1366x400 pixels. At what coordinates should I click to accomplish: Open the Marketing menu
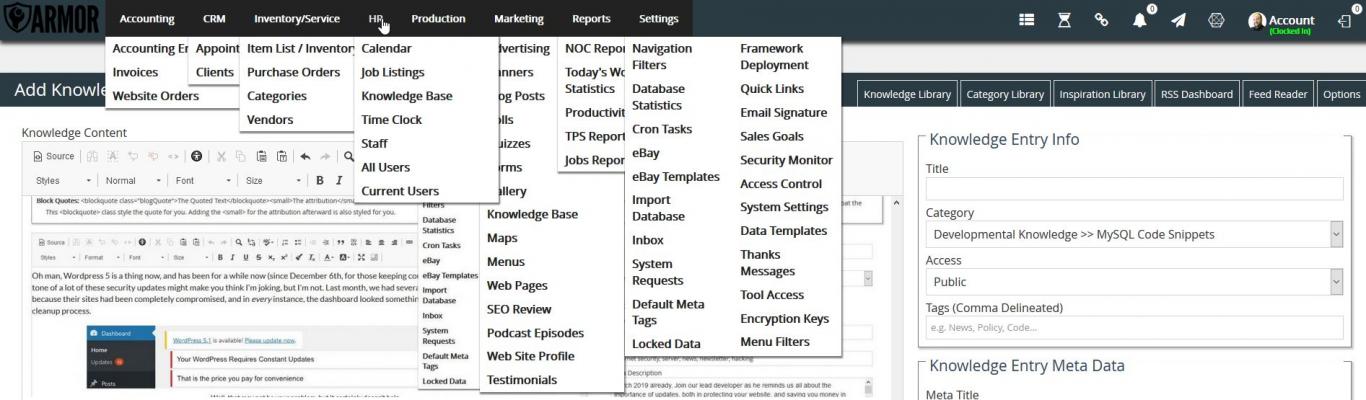pos(519,19)
